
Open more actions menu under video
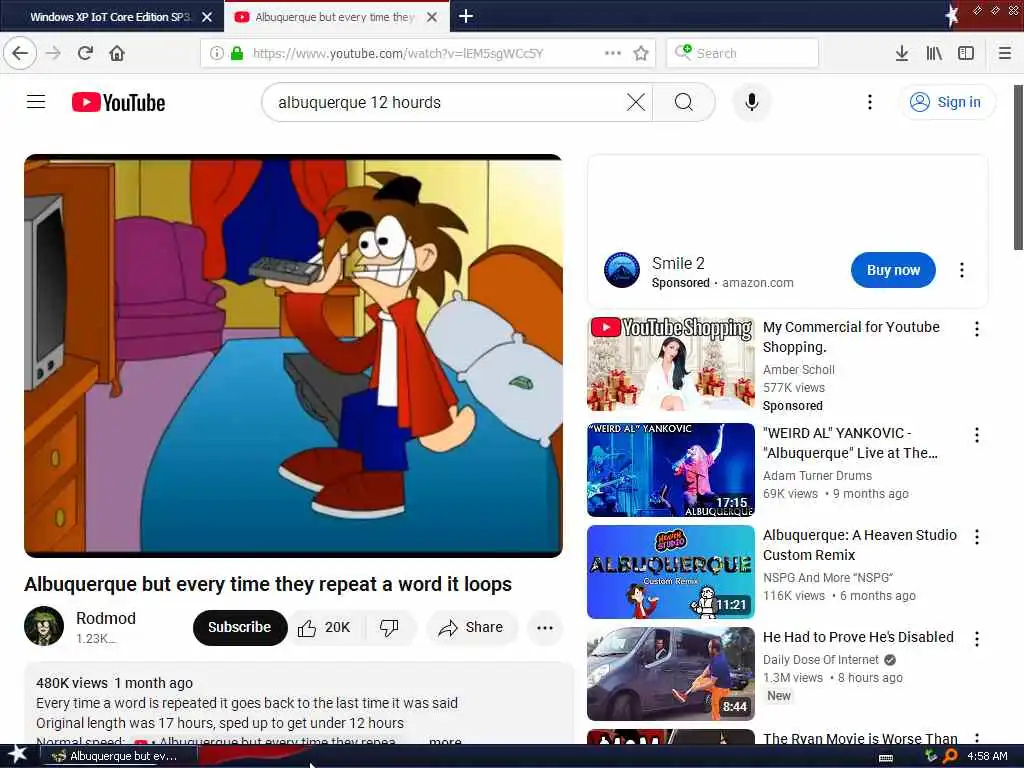[x=545, y=628]
